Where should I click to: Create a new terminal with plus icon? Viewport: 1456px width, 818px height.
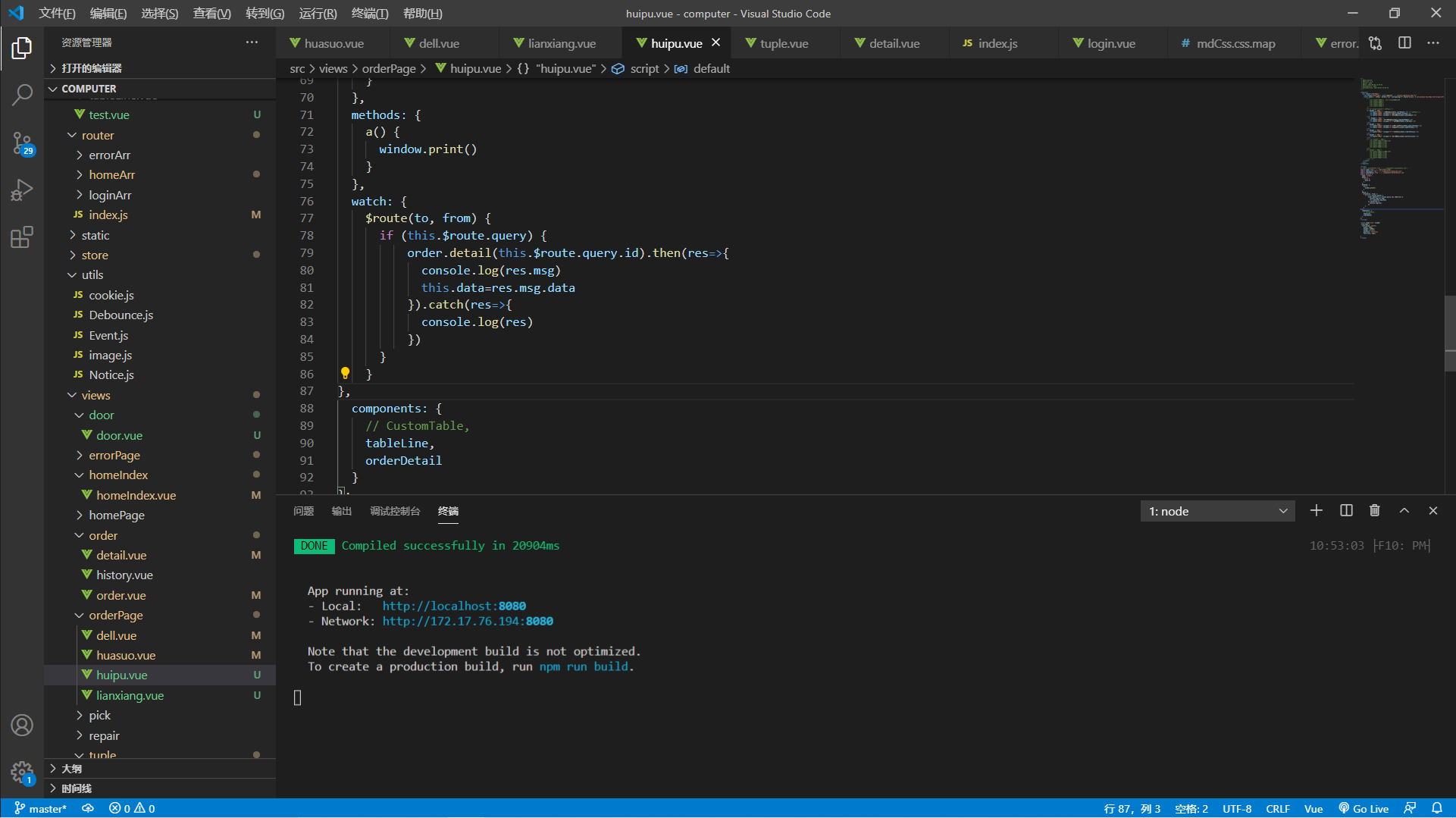(x=1317, y=511)
